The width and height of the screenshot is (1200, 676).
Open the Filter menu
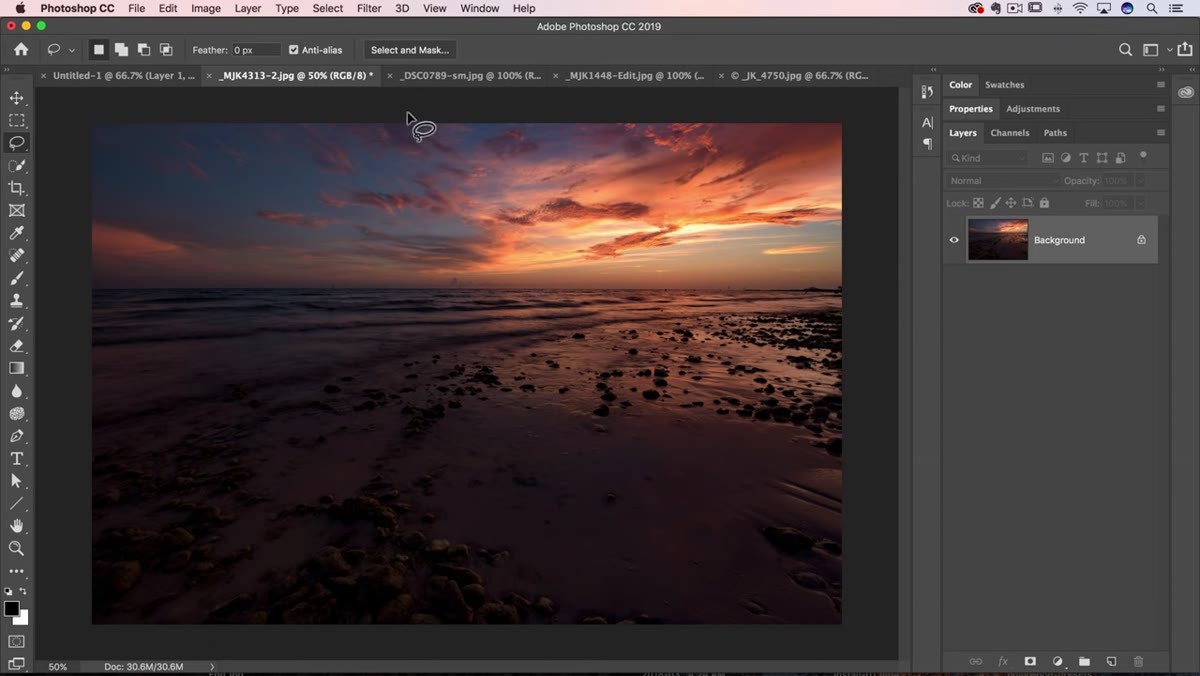[x=369, y=8]
